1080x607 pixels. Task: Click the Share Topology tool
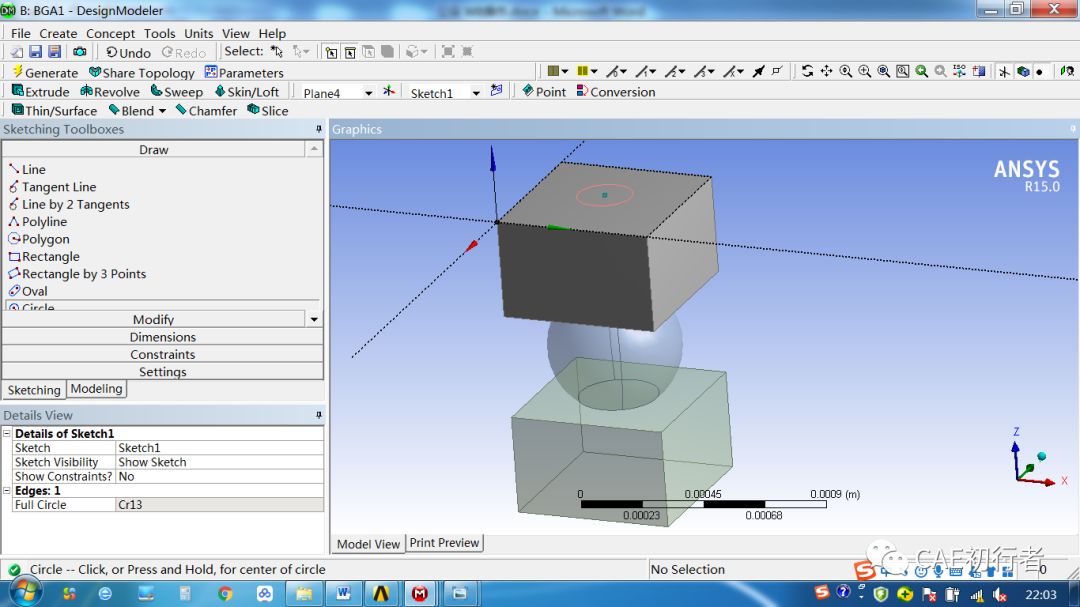(142, 72)
